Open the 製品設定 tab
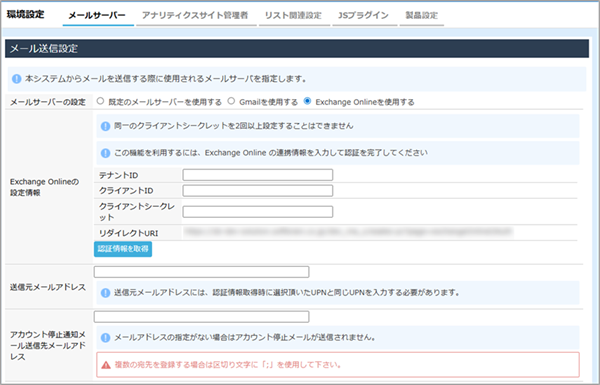 [x=421, y=15]
